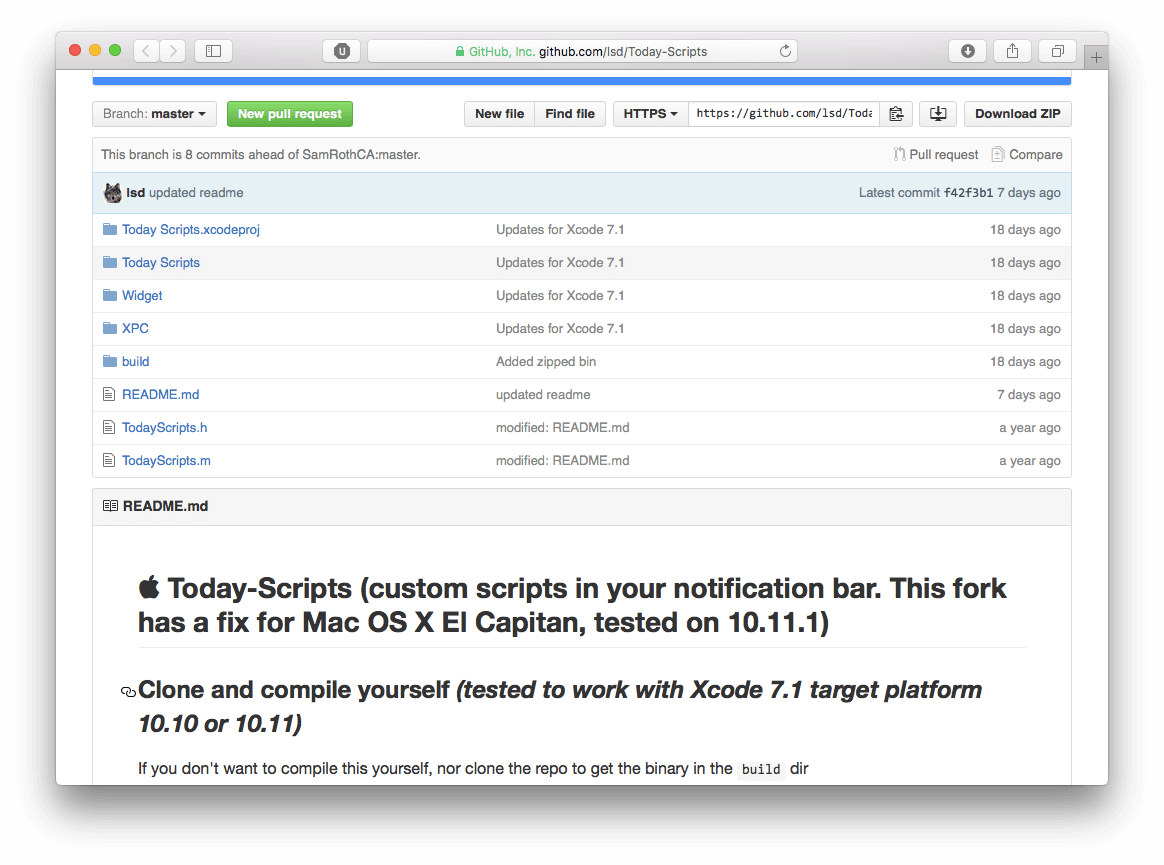Click file icon beside TodayScripts.h
Viewport: 1164px width, 865px height.
click(109, 427)
